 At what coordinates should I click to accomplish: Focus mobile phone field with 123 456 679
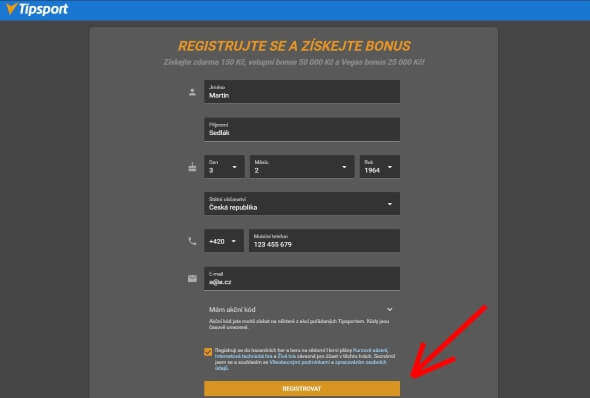[x=324, y=241]
